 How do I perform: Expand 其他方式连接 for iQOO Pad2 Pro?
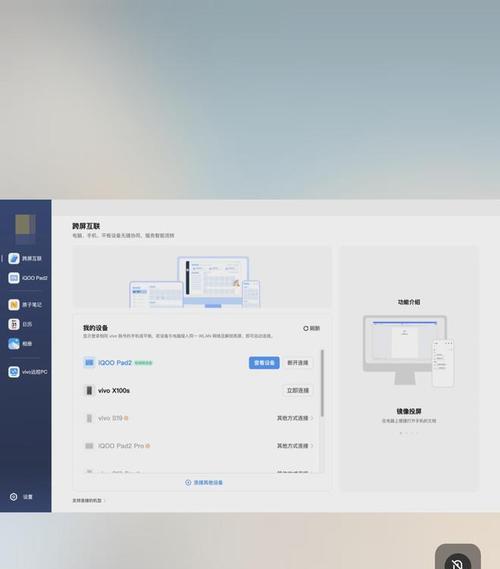[x=295, y=446]
